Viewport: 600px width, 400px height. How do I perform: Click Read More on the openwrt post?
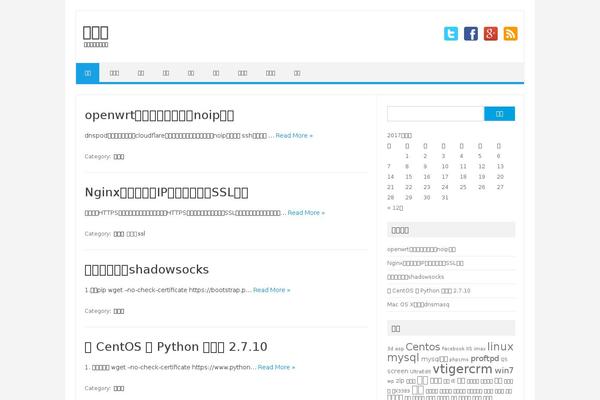click(294, 136)
